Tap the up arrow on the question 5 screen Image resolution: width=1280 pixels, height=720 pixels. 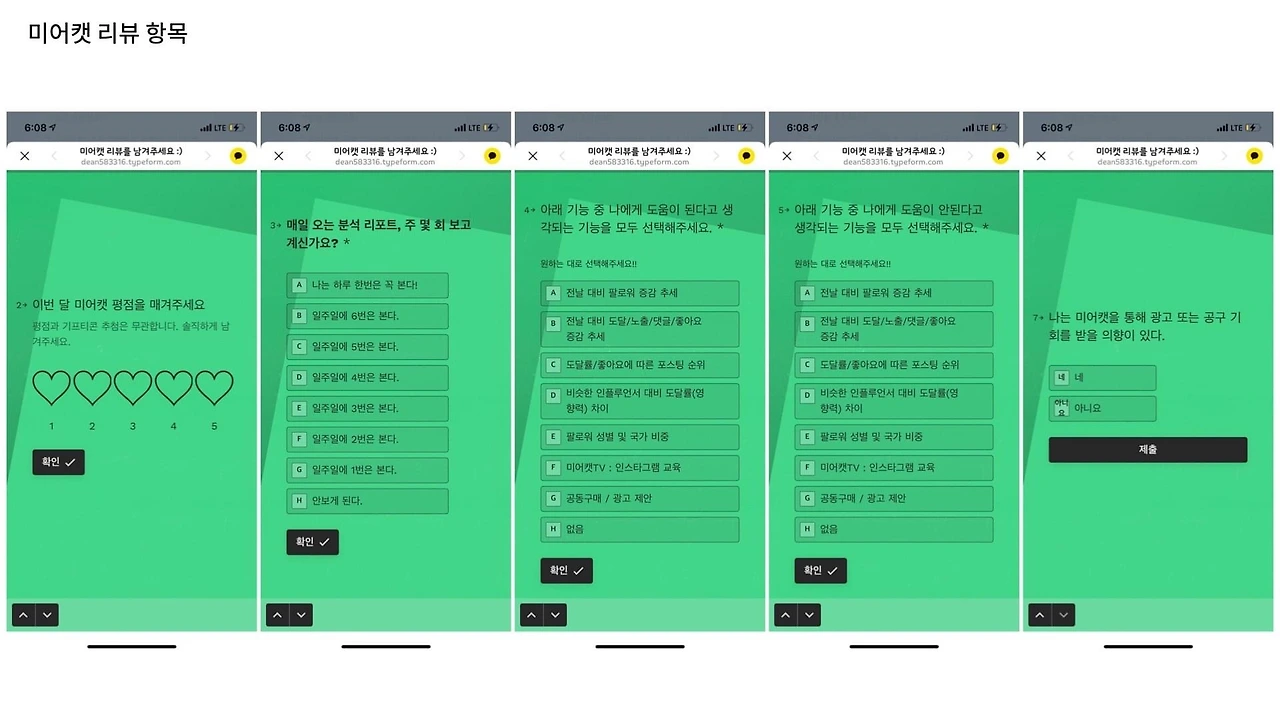[x=785, y=615]
